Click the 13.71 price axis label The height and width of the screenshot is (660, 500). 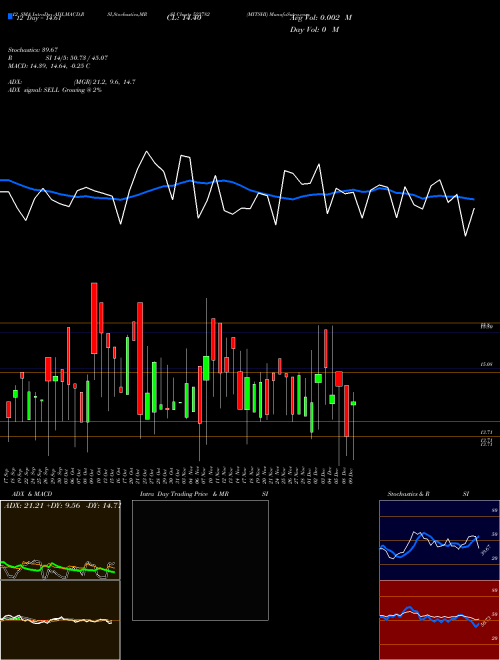pyautogui.click(x=486, y=432)
